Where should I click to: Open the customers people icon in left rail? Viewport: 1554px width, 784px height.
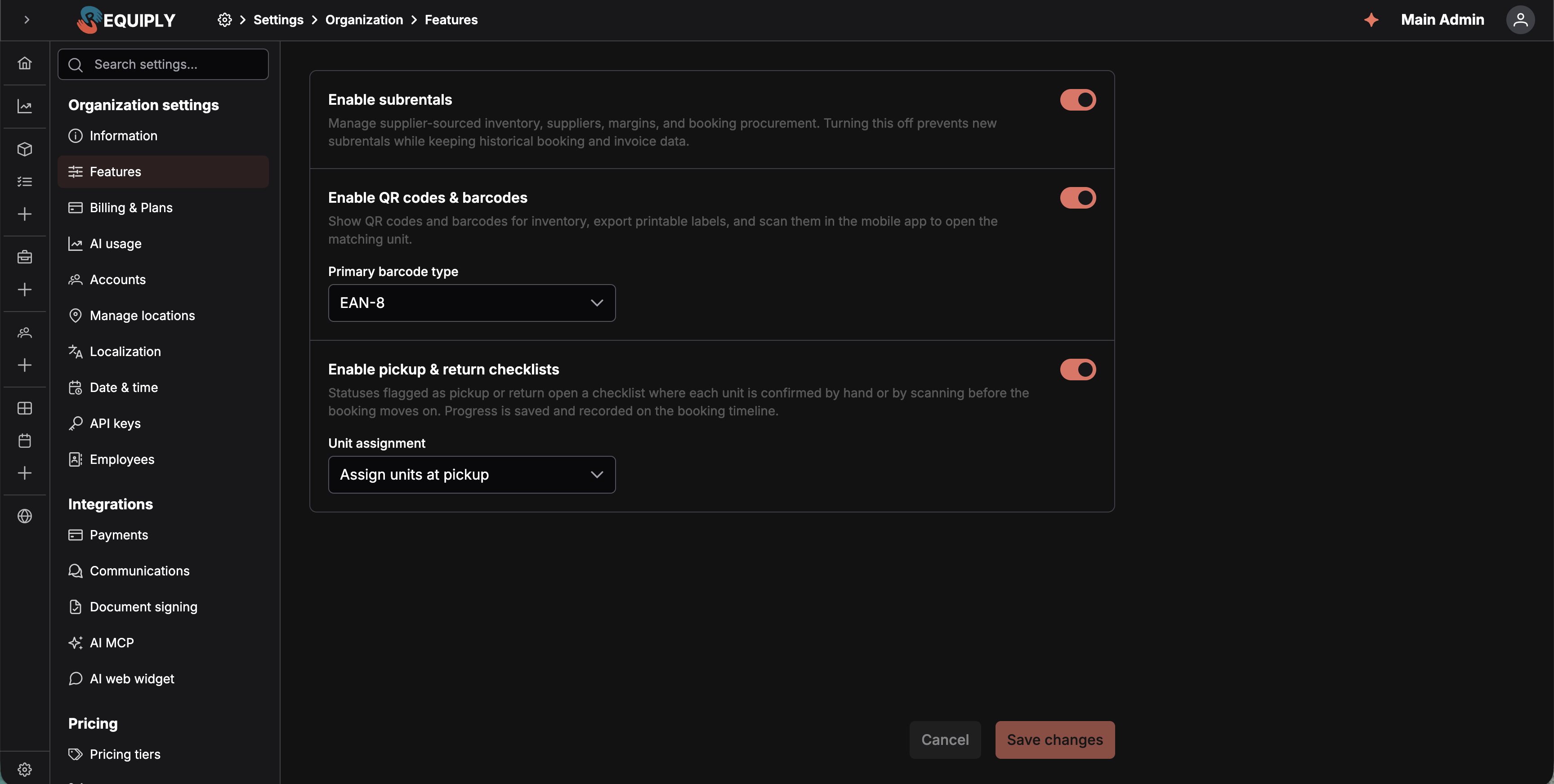point(25,332)
